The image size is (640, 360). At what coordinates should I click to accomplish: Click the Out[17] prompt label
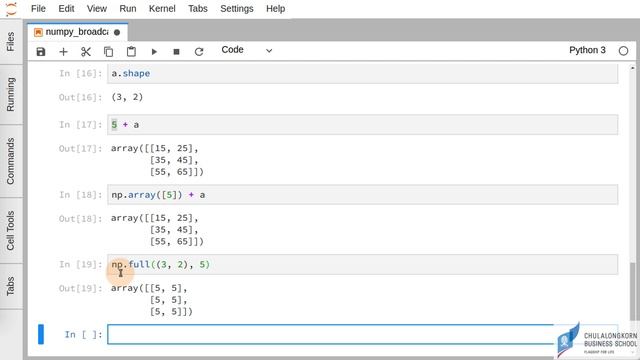click(80, 149)
